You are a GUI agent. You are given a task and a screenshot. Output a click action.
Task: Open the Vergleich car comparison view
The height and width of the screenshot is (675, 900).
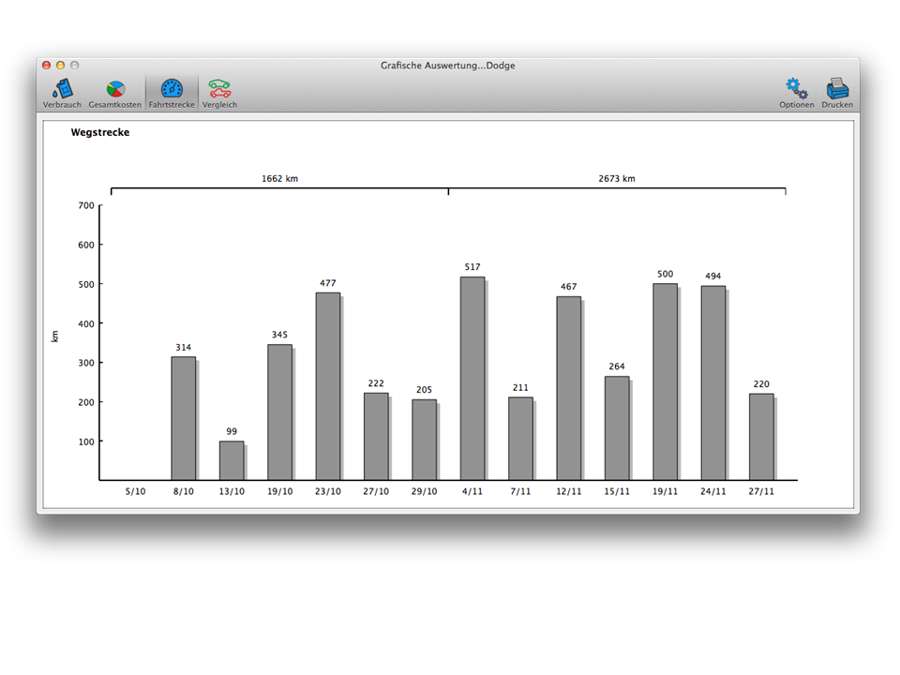coord(220,91)
